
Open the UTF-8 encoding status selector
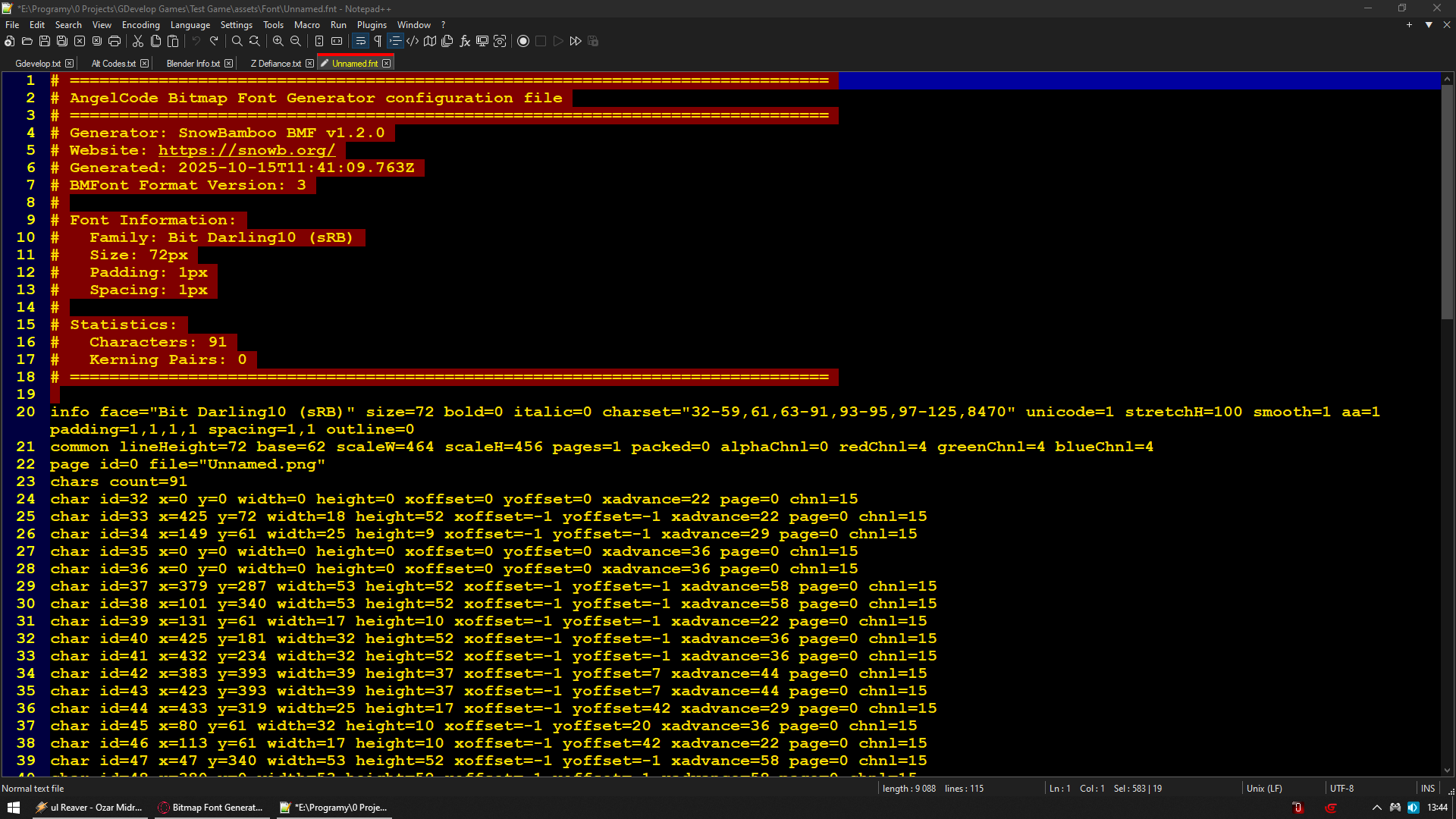1341,789
